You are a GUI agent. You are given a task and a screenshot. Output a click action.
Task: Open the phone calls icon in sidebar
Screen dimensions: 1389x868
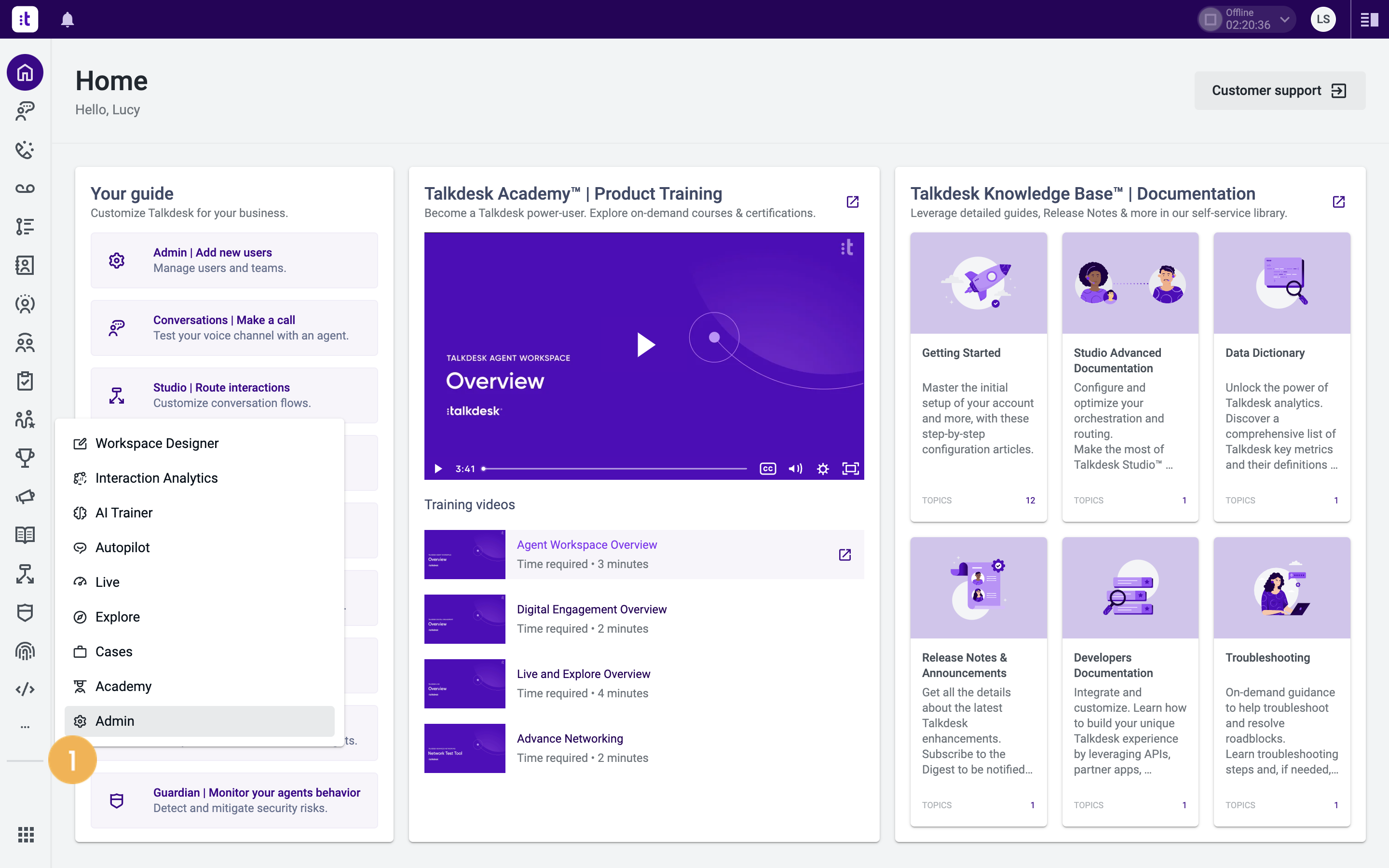tap(25, 150)
